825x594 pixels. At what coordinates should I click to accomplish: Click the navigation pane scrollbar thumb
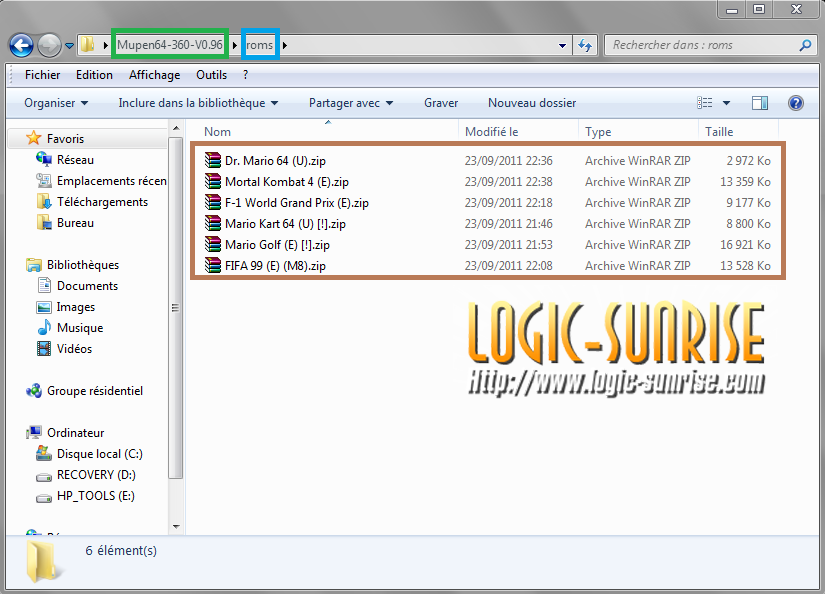pyautogui.click(x=176, y=308)
